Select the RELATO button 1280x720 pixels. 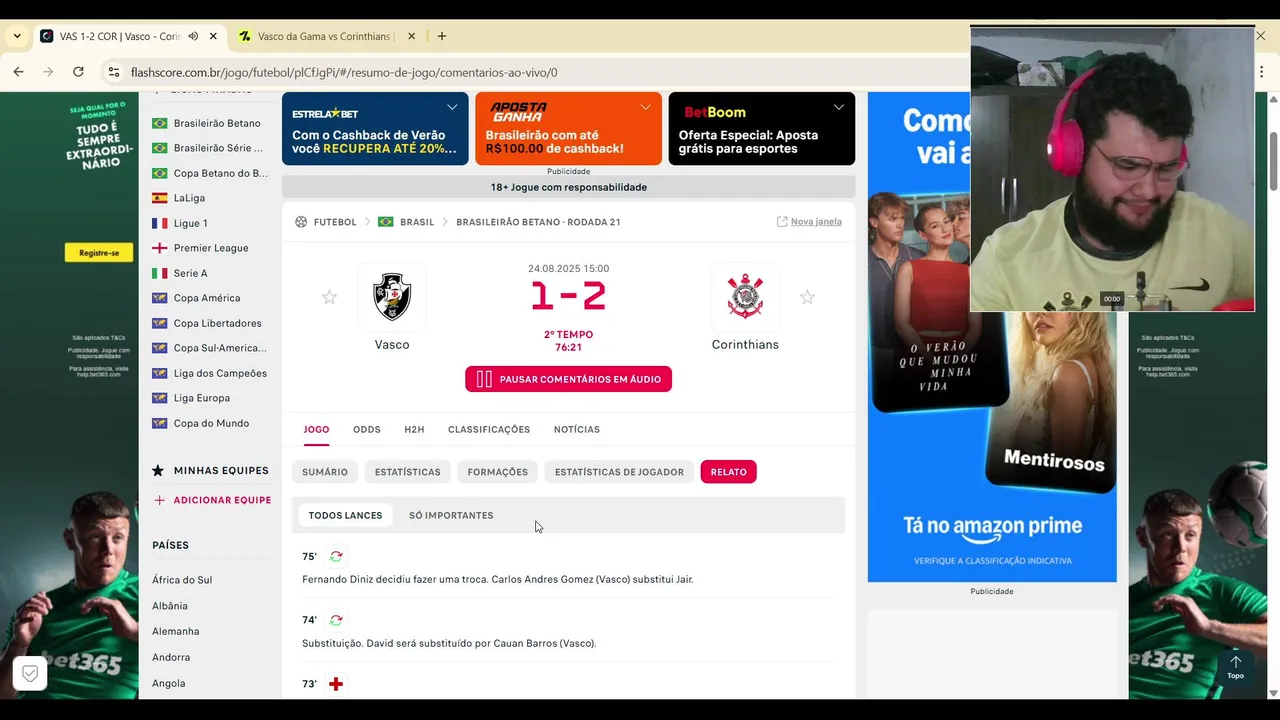728,472
